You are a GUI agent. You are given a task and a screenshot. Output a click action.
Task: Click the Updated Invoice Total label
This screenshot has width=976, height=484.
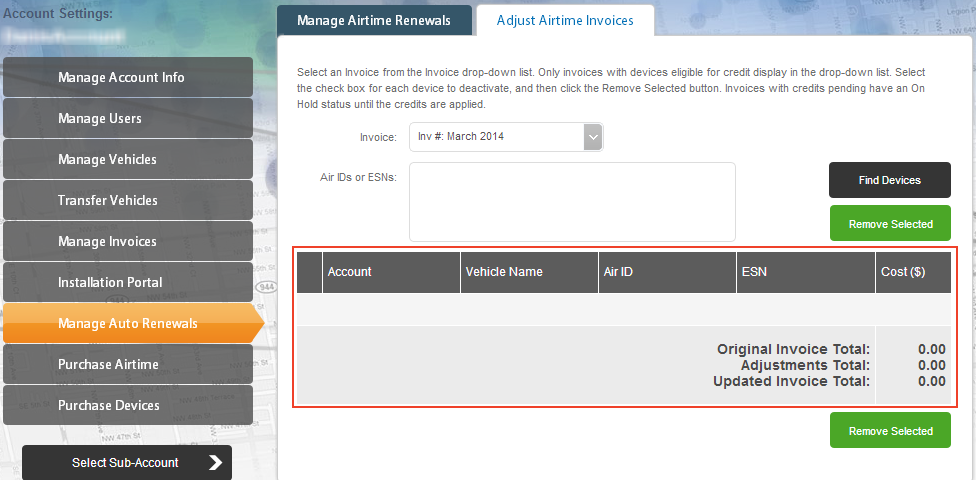[791, 381]
